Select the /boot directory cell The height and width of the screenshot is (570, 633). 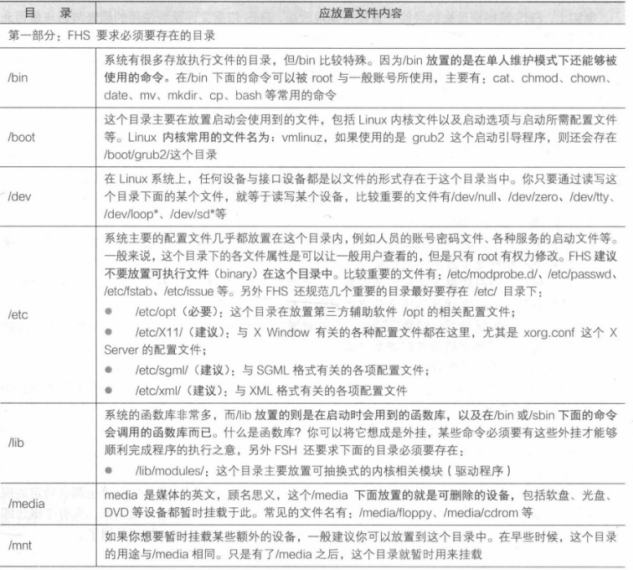[48, 137]
